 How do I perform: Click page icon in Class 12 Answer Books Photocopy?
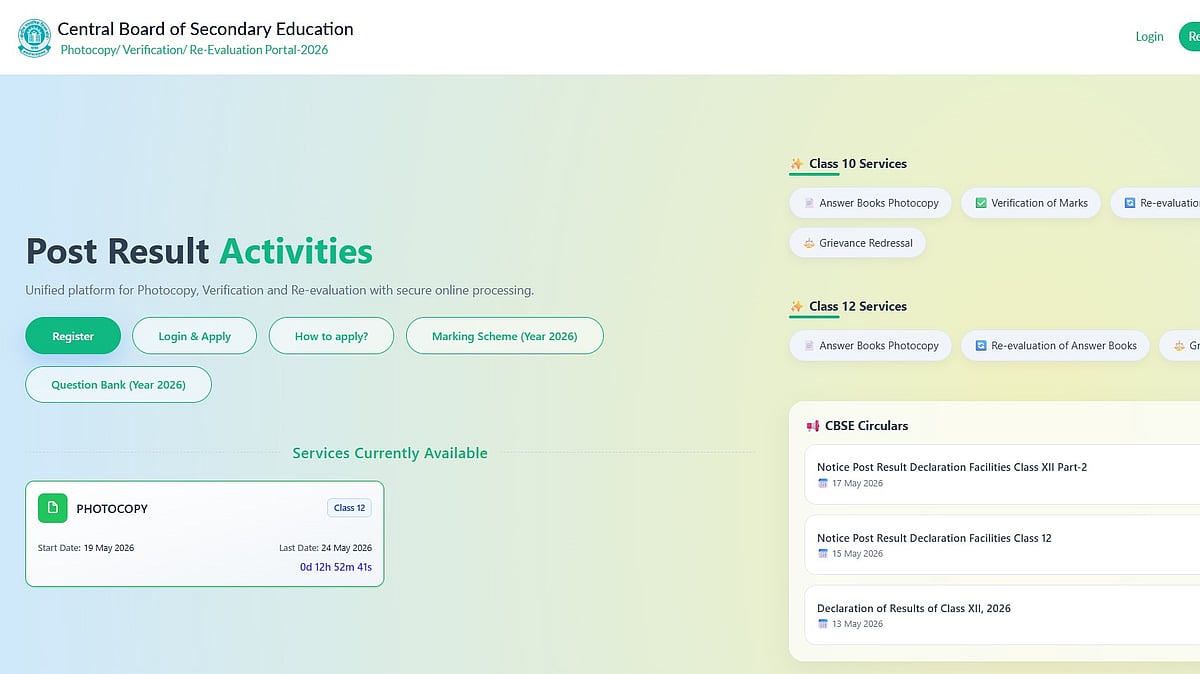(x=810, y=346)
